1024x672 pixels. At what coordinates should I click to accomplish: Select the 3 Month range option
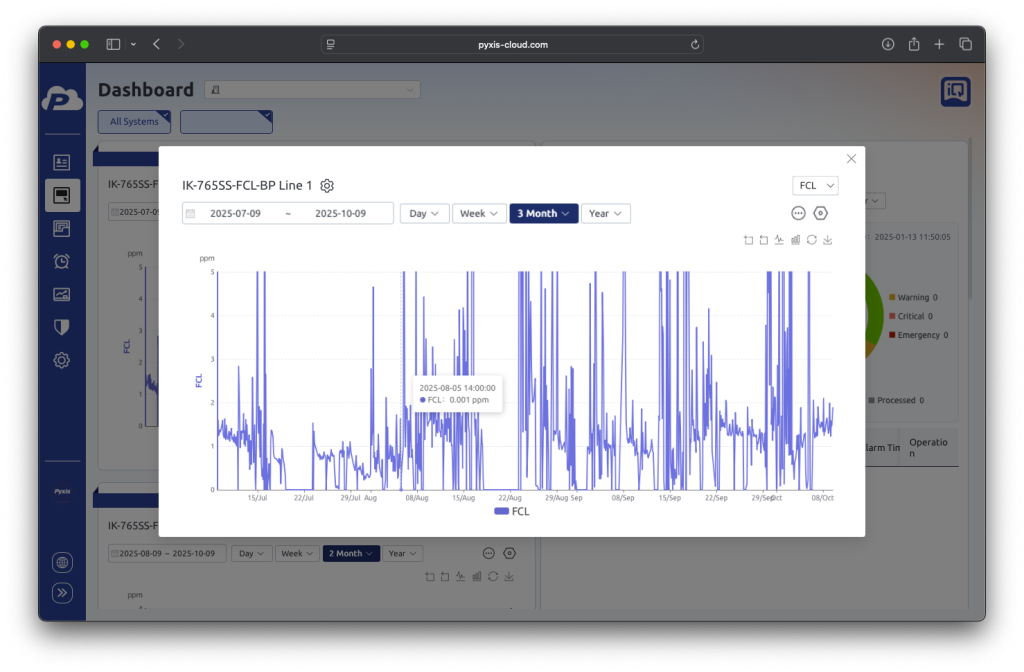click(543, 213)
